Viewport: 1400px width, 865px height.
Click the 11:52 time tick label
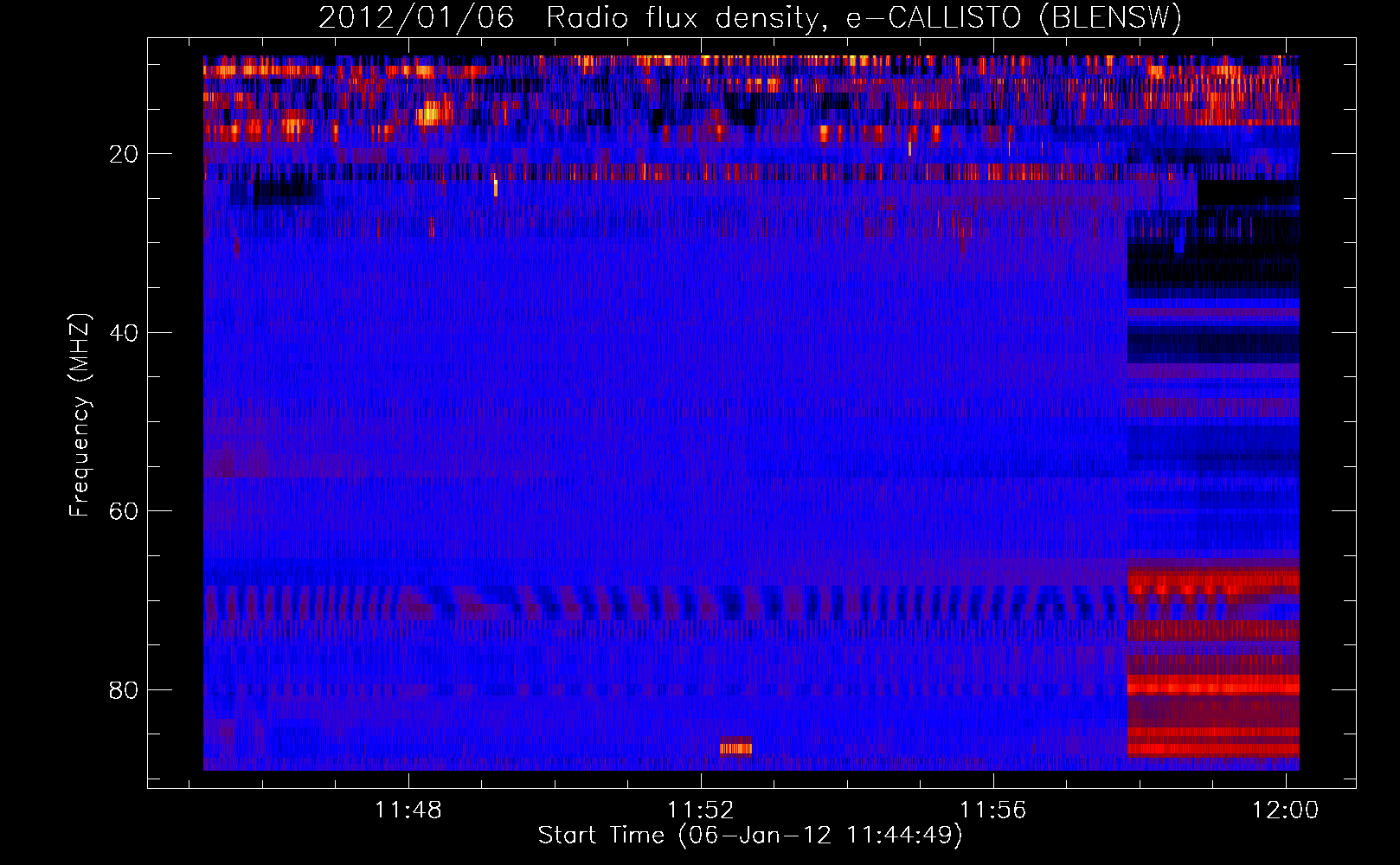point(701,811)
